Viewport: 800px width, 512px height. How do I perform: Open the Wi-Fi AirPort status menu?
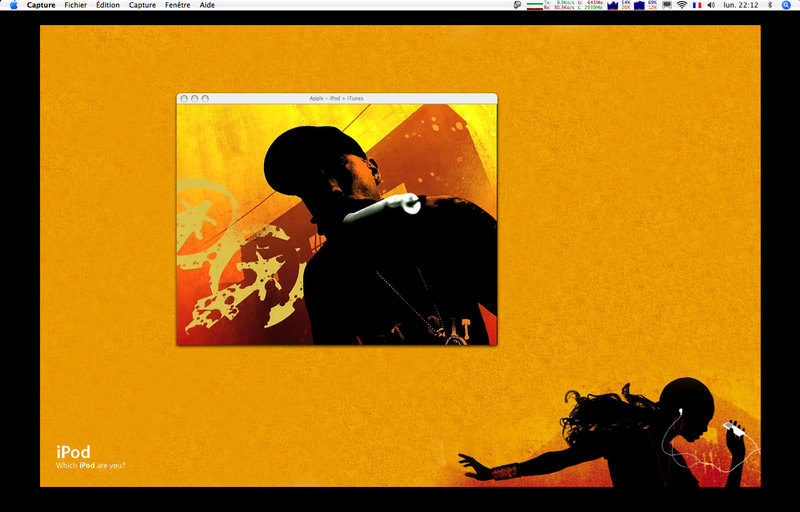(x=682, y=5)
